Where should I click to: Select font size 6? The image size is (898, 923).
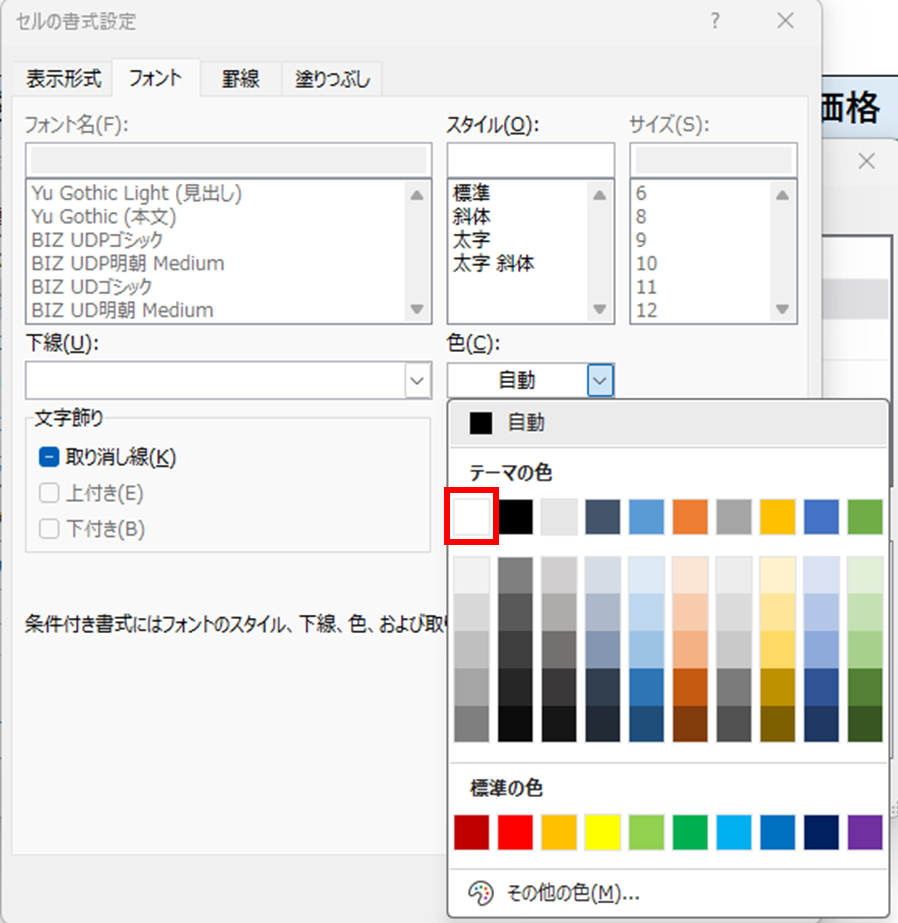641,193
